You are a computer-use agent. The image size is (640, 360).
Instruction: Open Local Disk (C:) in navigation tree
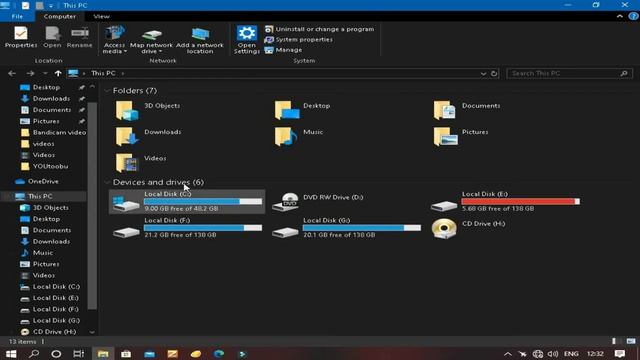point(50,287)
